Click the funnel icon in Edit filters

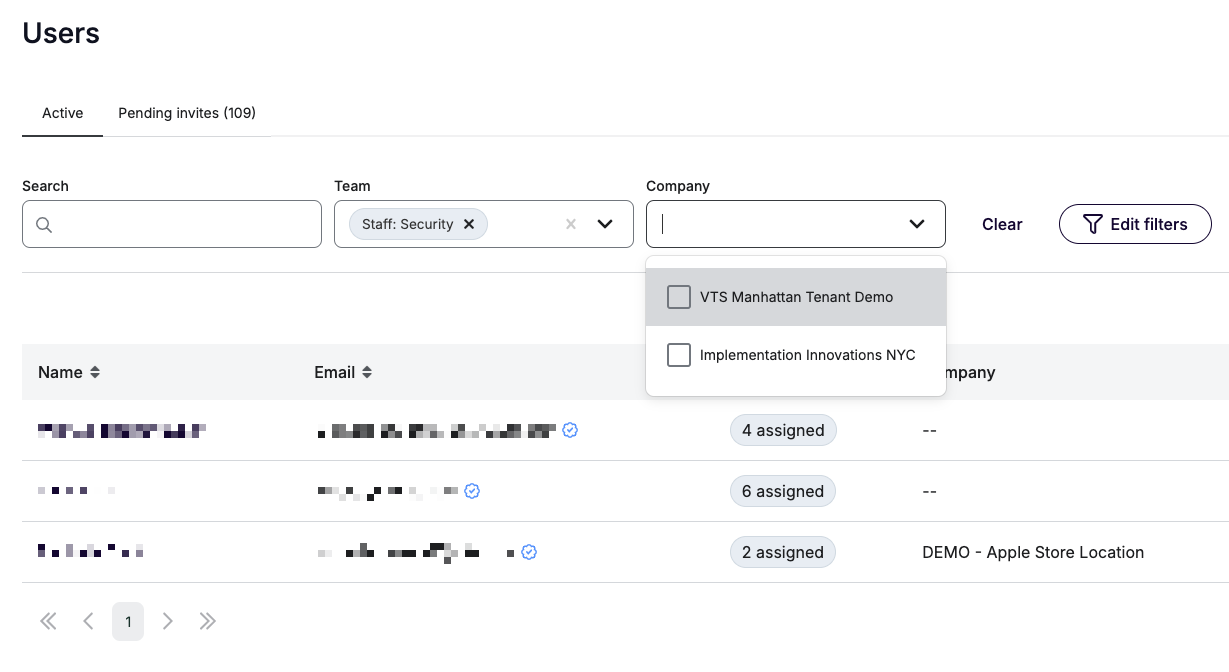pos(1093,224)
